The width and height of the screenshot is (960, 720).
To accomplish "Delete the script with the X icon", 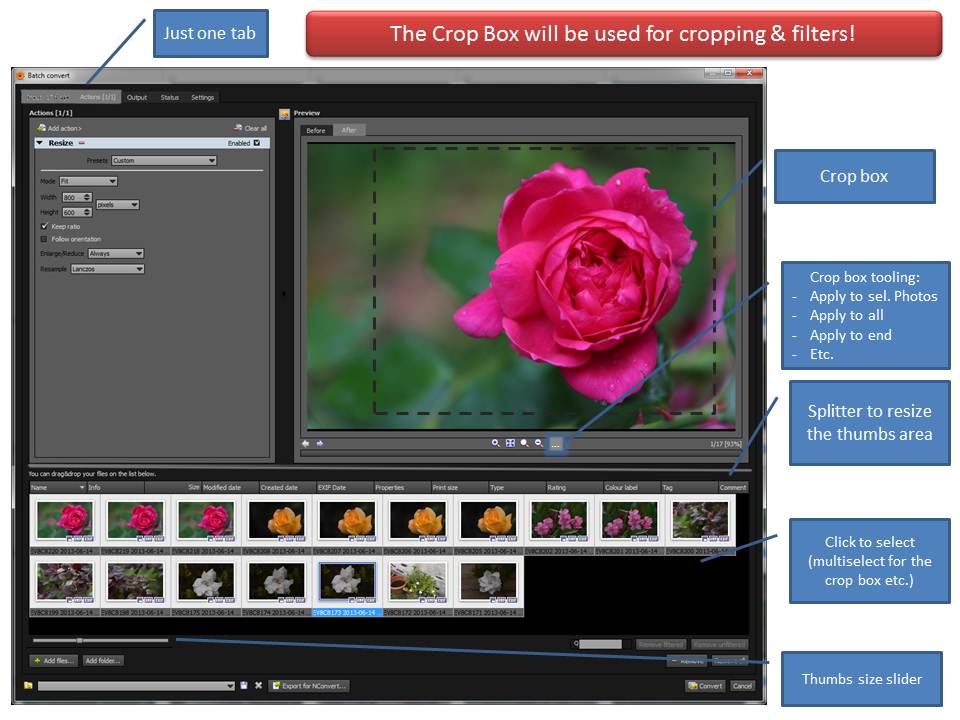I will (258, 685).
